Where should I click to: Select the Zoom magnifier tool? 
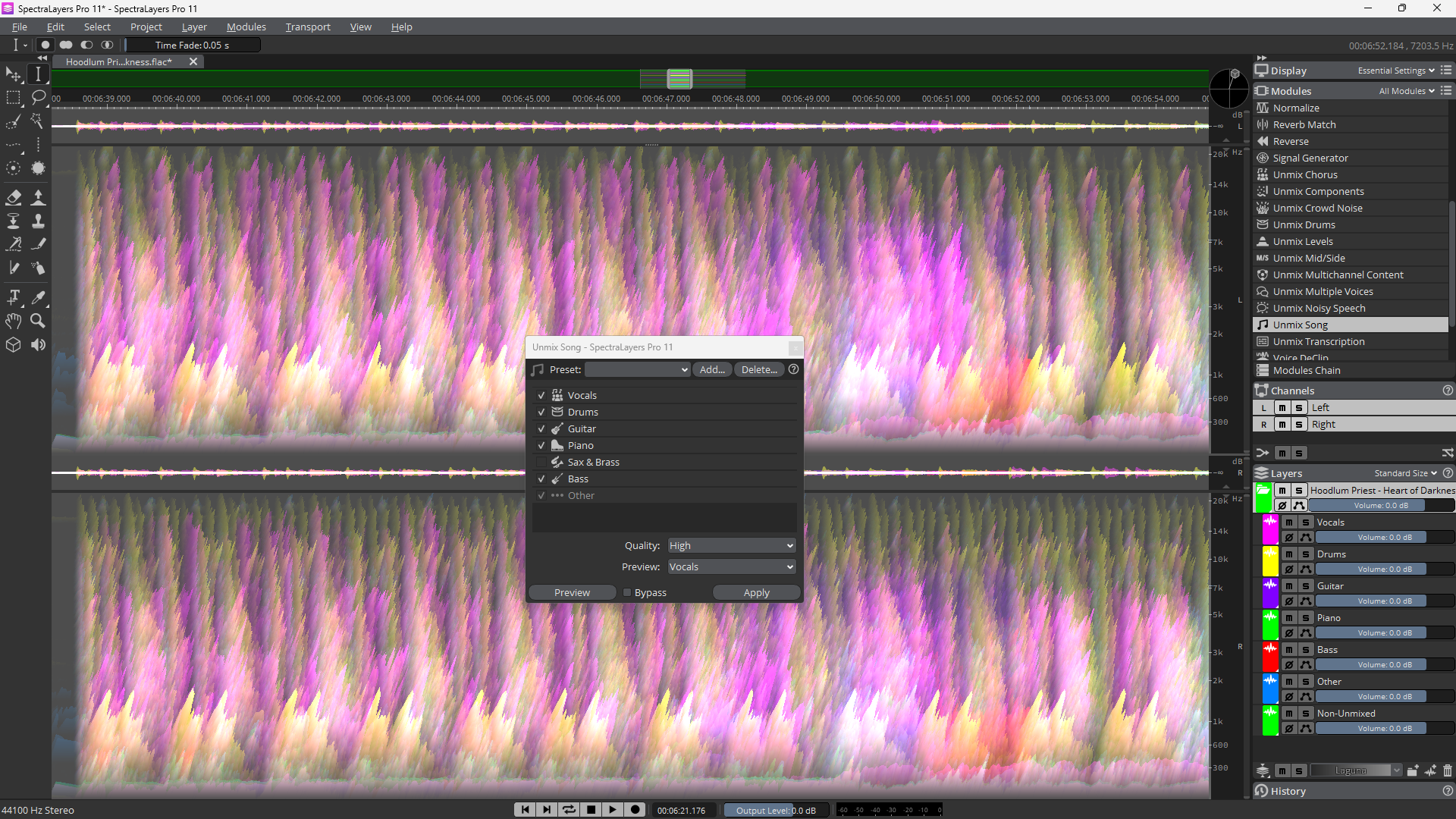[38, 321]
